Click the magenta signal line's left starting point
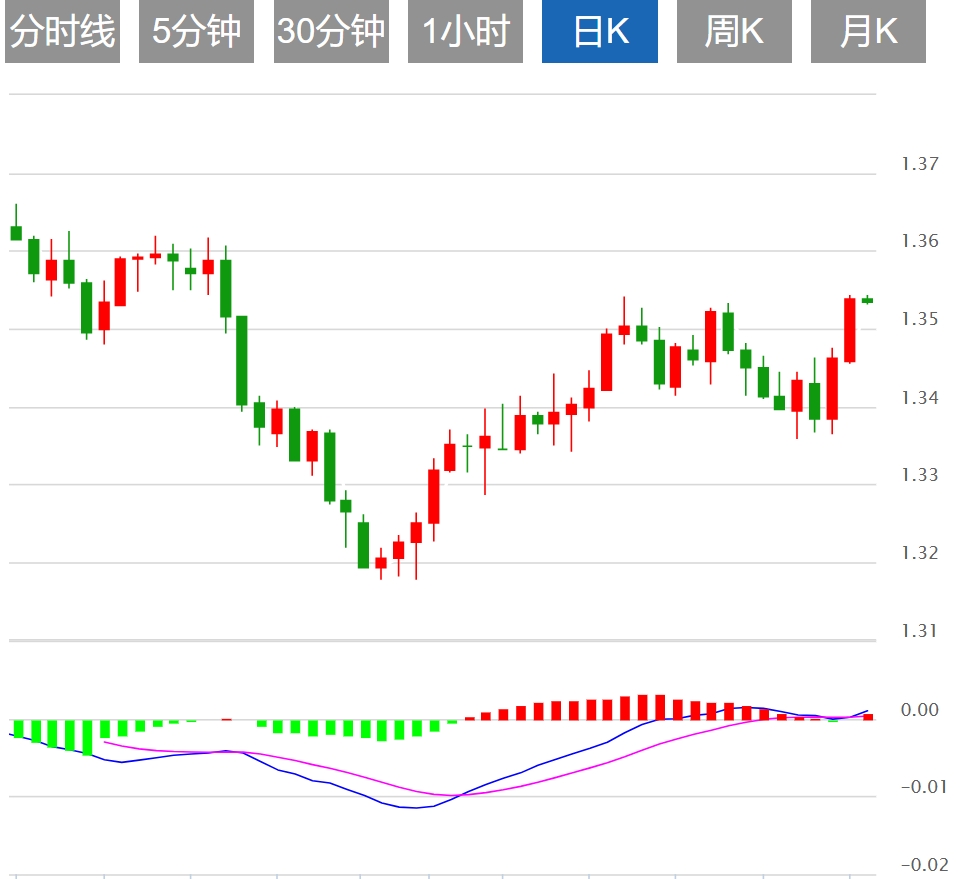The height and width of the screenshot is (879, 975). 106,742
